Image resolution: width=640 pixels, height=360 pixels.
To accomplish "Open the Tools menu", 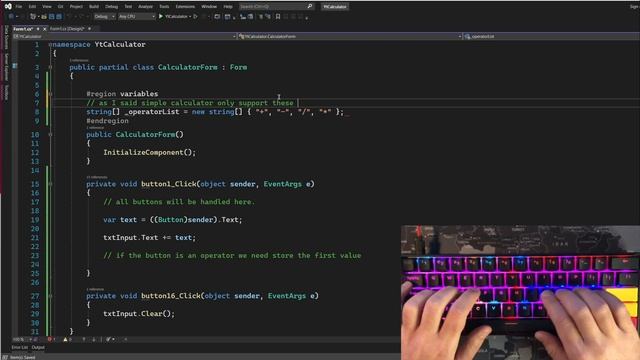I will coord(164,7).
